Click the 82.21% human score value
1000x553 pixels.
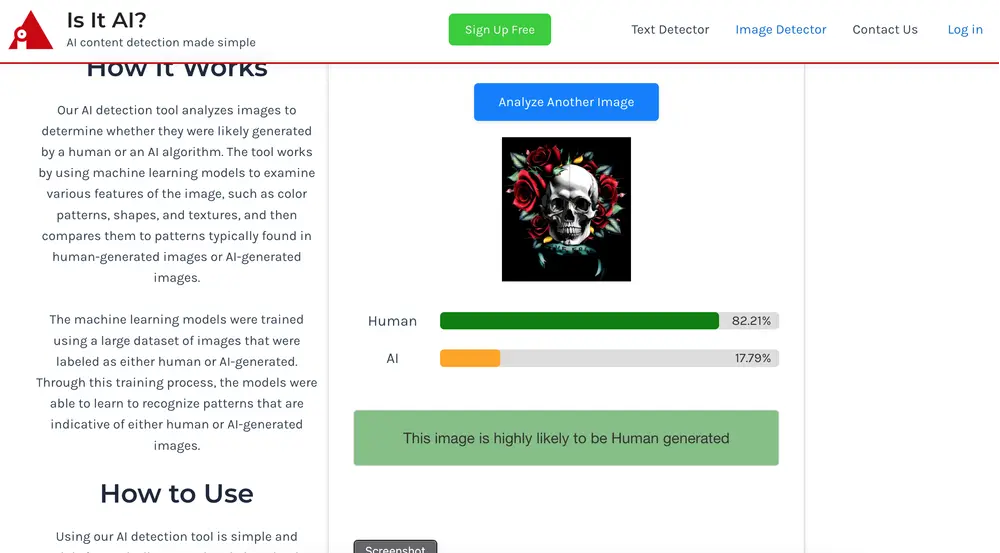[751, 321]
